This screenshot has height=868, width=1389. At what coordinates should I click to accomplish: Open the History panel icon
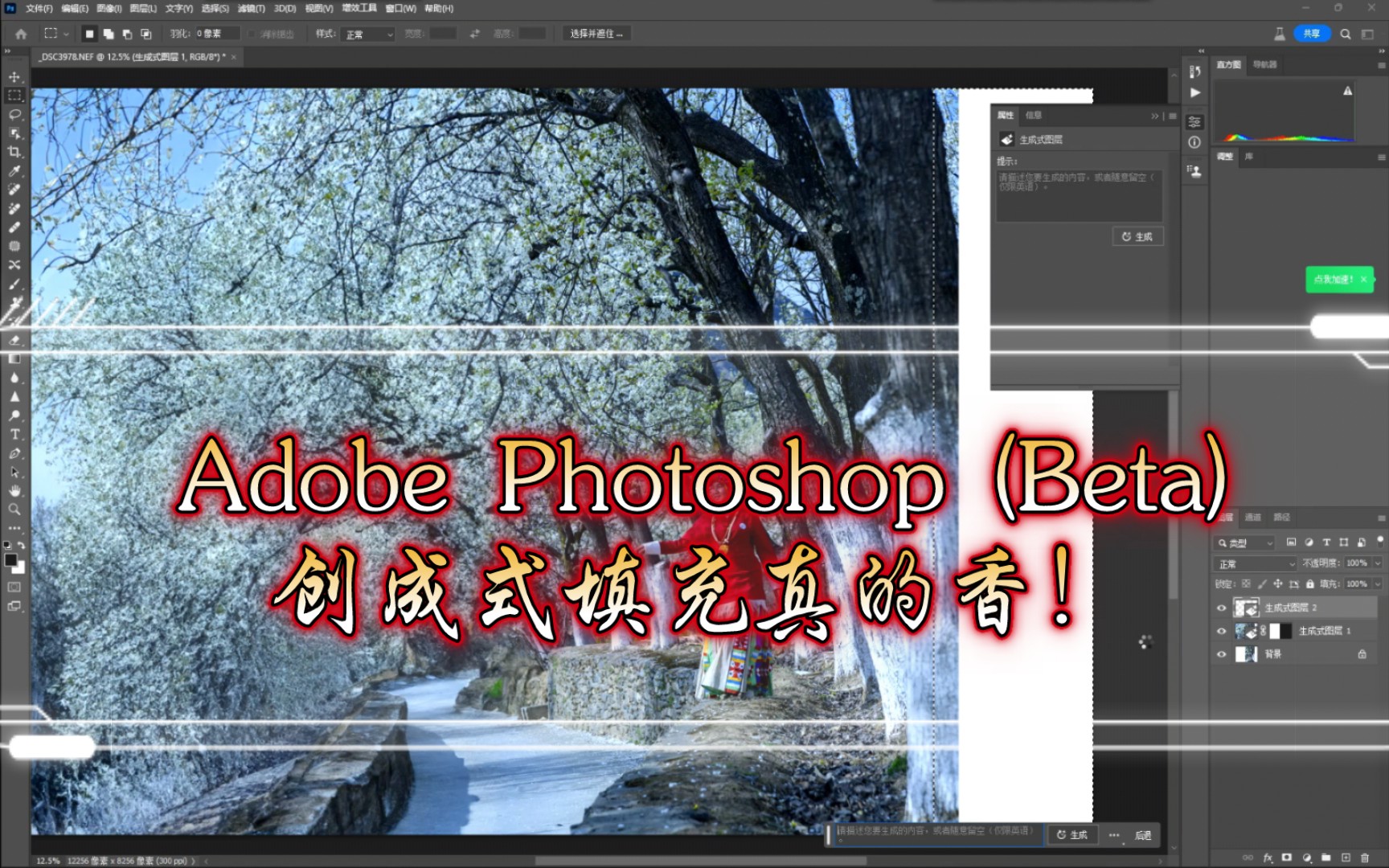1195,72
